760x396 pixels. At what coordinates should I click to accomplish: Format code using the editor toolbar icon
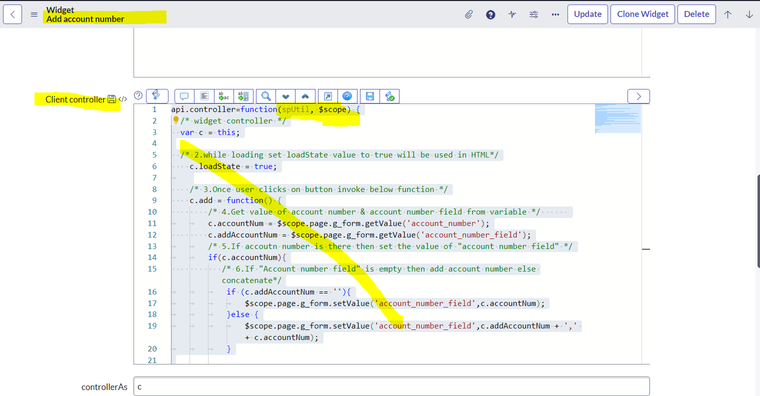(204, 96)
